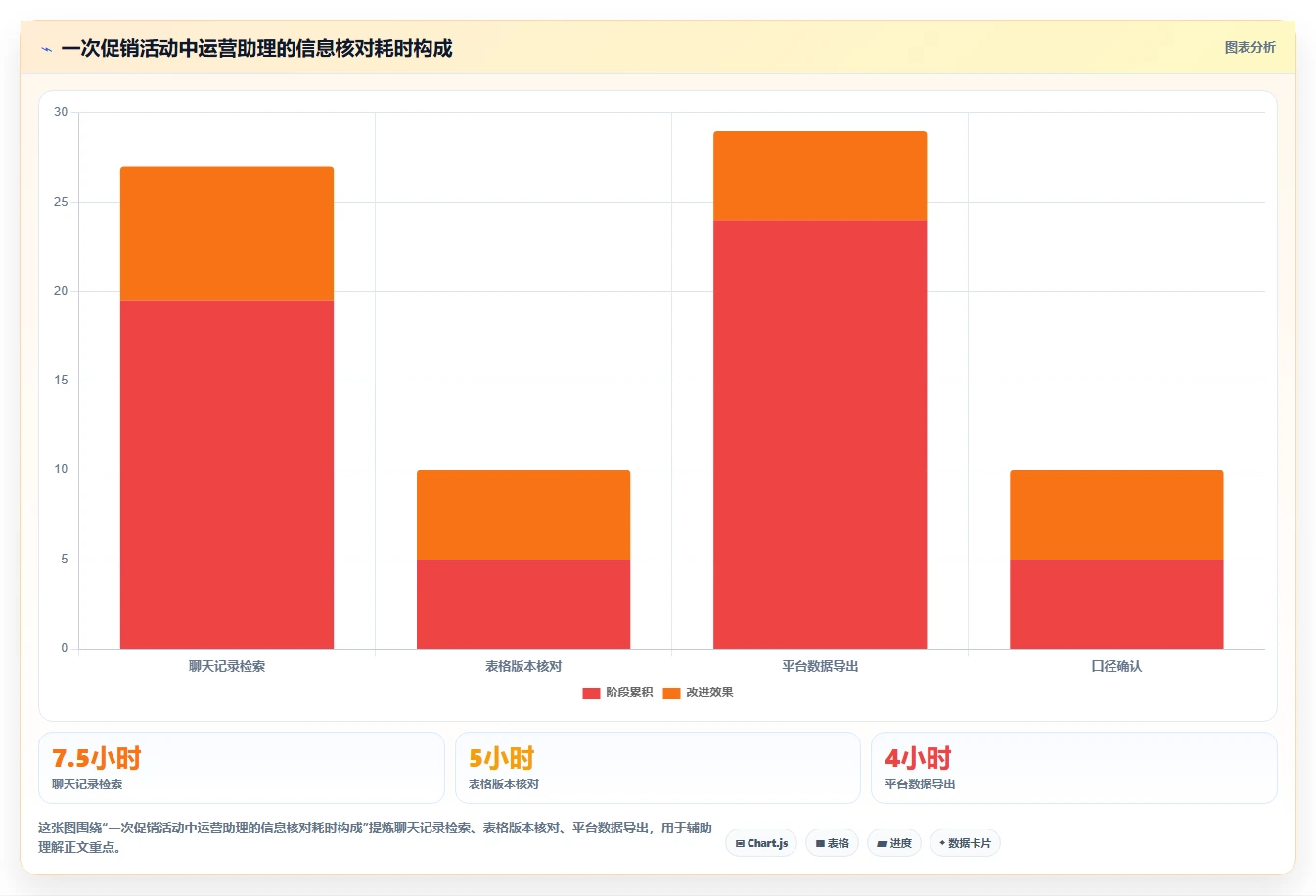This screenshot has height=896, width=1316.
Task: Click the description paragraph starting with 这张图围绕
Action: (375, 837)
